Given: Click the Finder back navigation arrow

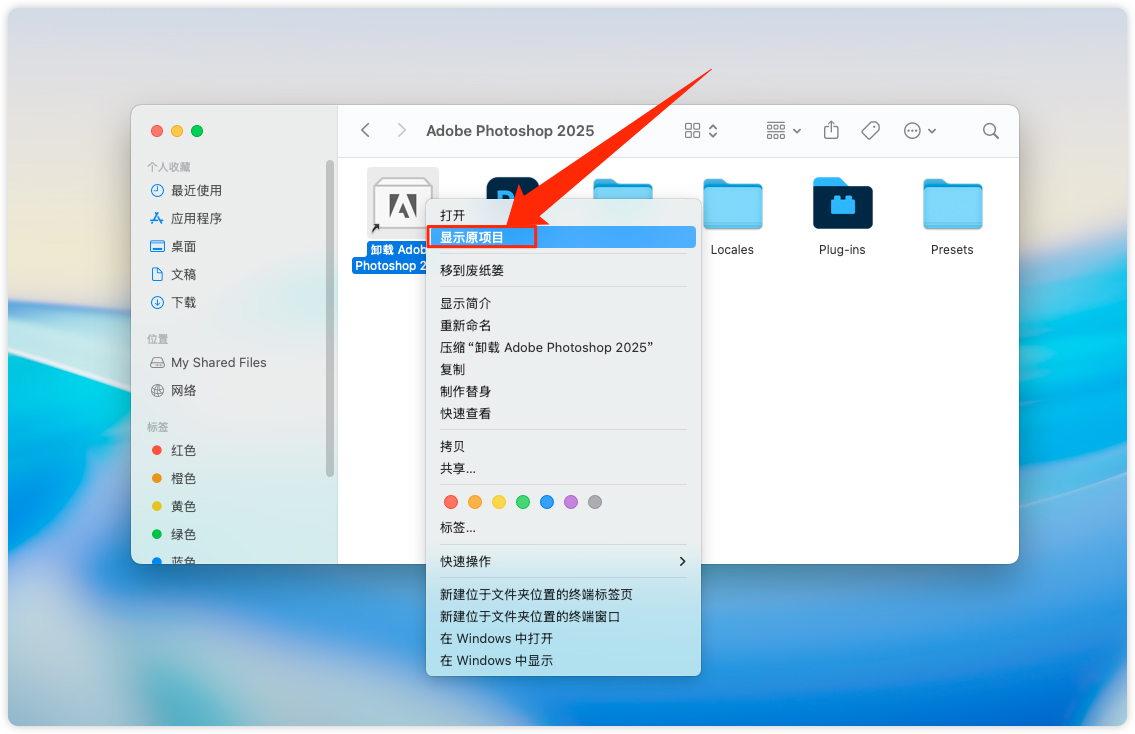Looking at the screenshot, I should click(366, 130).
